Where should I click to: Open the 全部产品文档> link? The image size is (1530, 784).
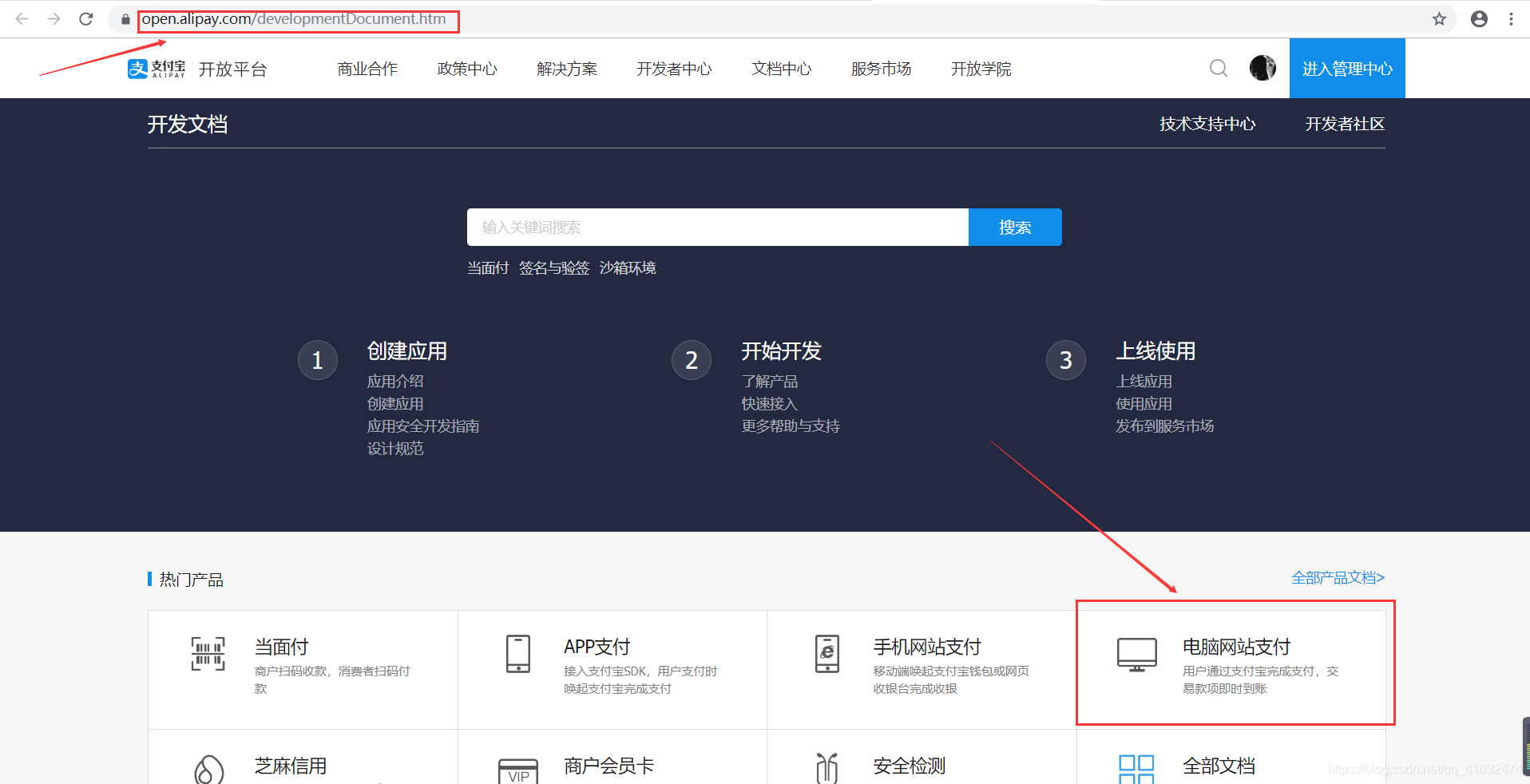pos(1338,577)
